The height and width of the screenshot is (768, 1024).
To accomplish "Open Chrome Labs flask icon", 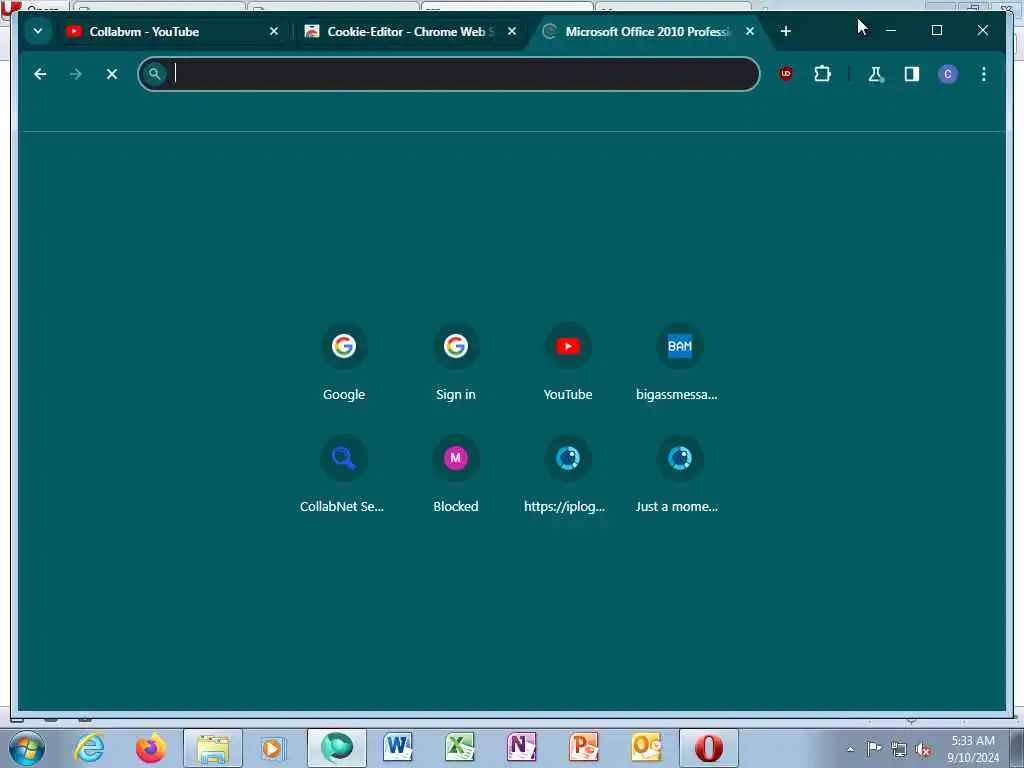I will pyautogui.click(x=875, y=74).
